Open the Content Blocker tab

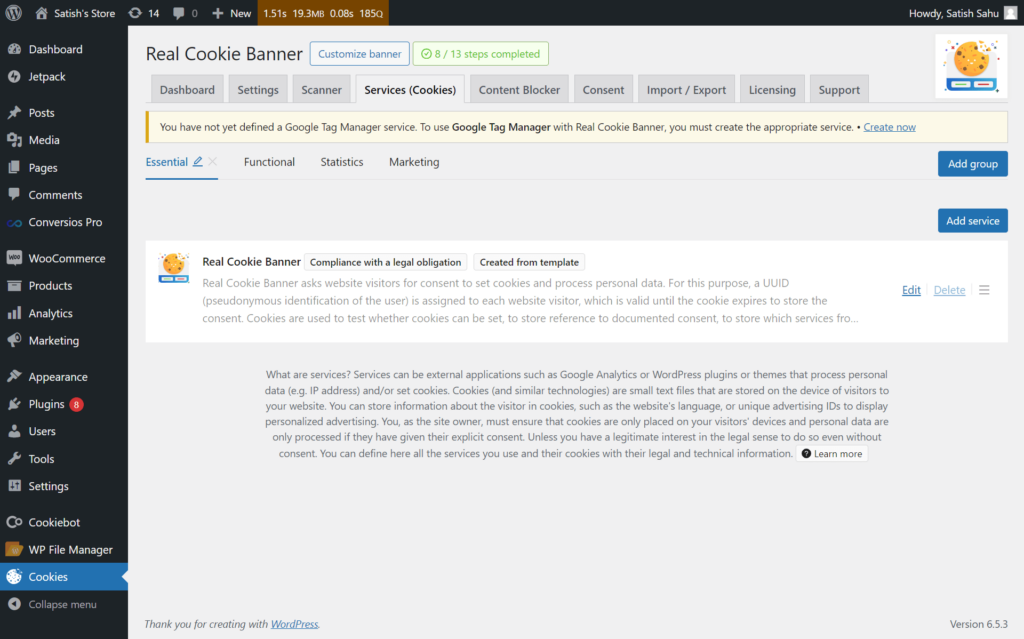tap(519, 90)
